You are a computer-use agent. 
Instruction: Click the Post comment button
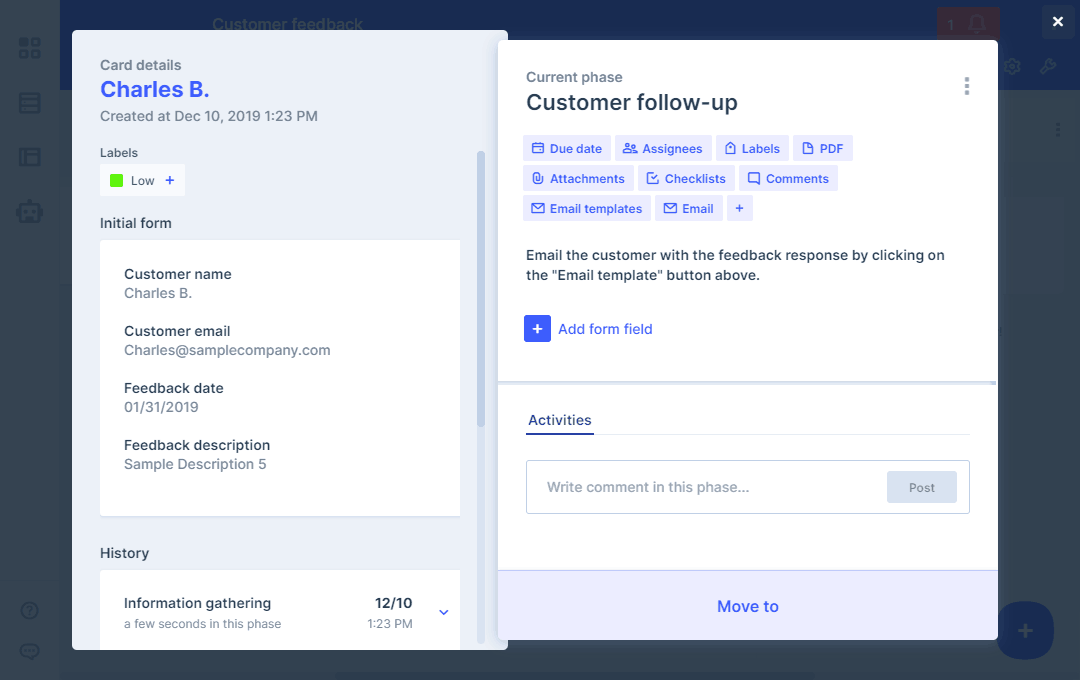pyautogui.click(x=921, y=488)
